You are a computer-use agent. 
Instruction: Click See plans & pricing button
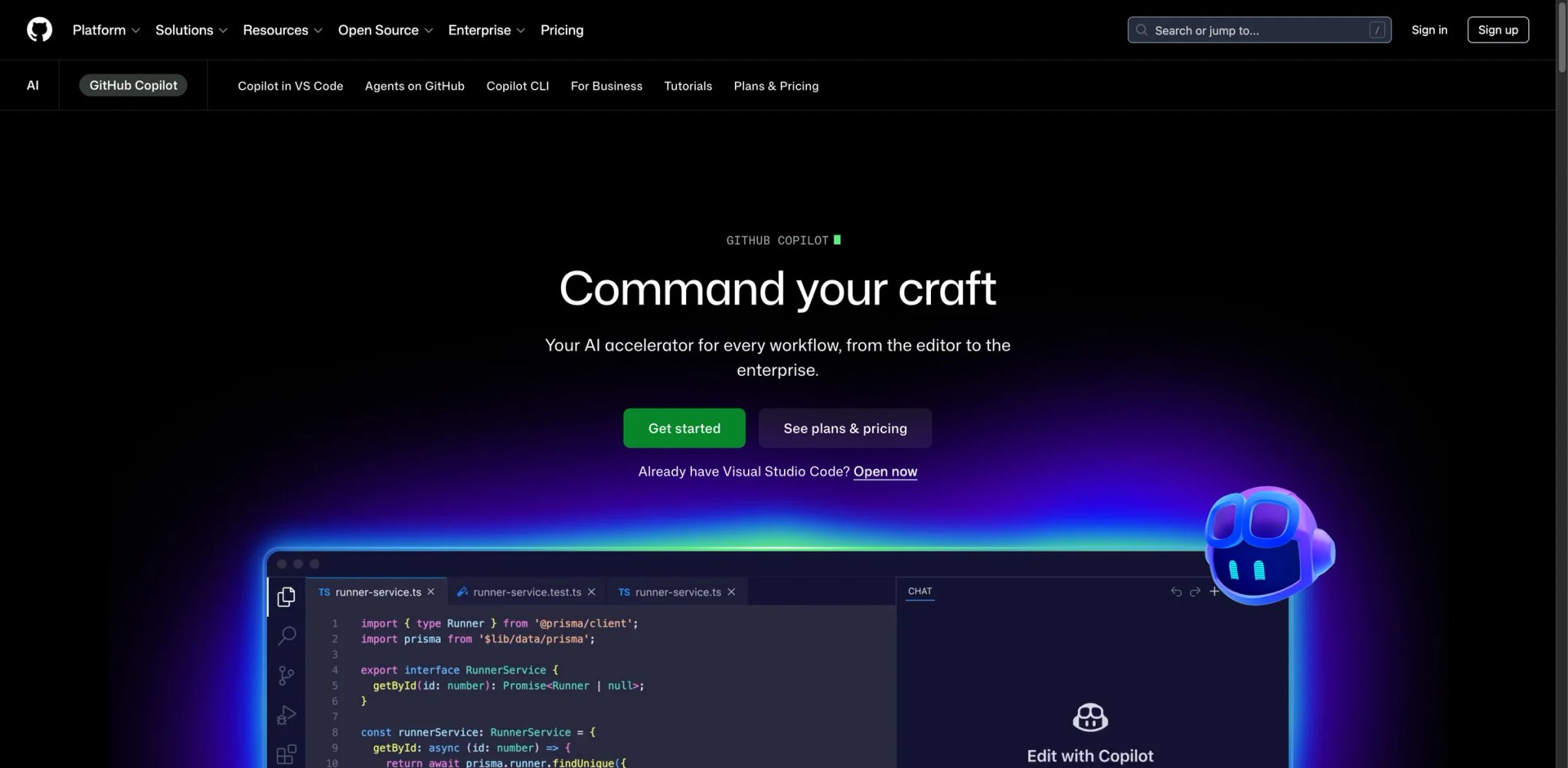point(844,428)
